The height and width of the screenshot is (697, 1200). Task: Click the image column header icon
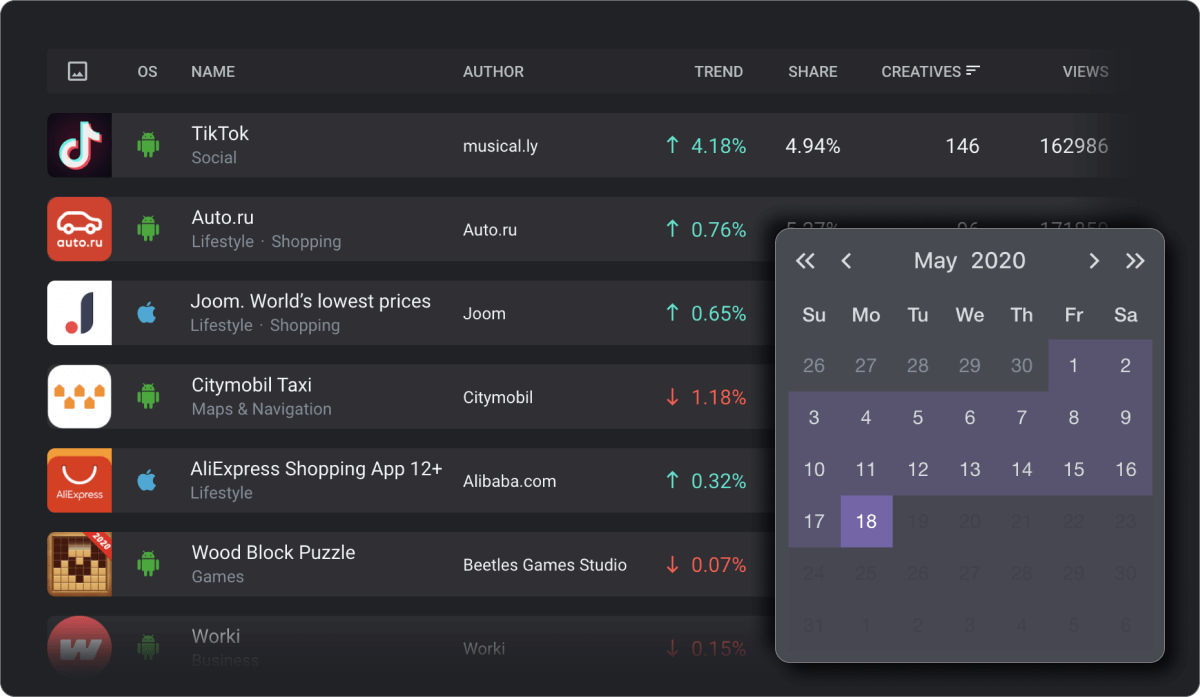point(78,72)
